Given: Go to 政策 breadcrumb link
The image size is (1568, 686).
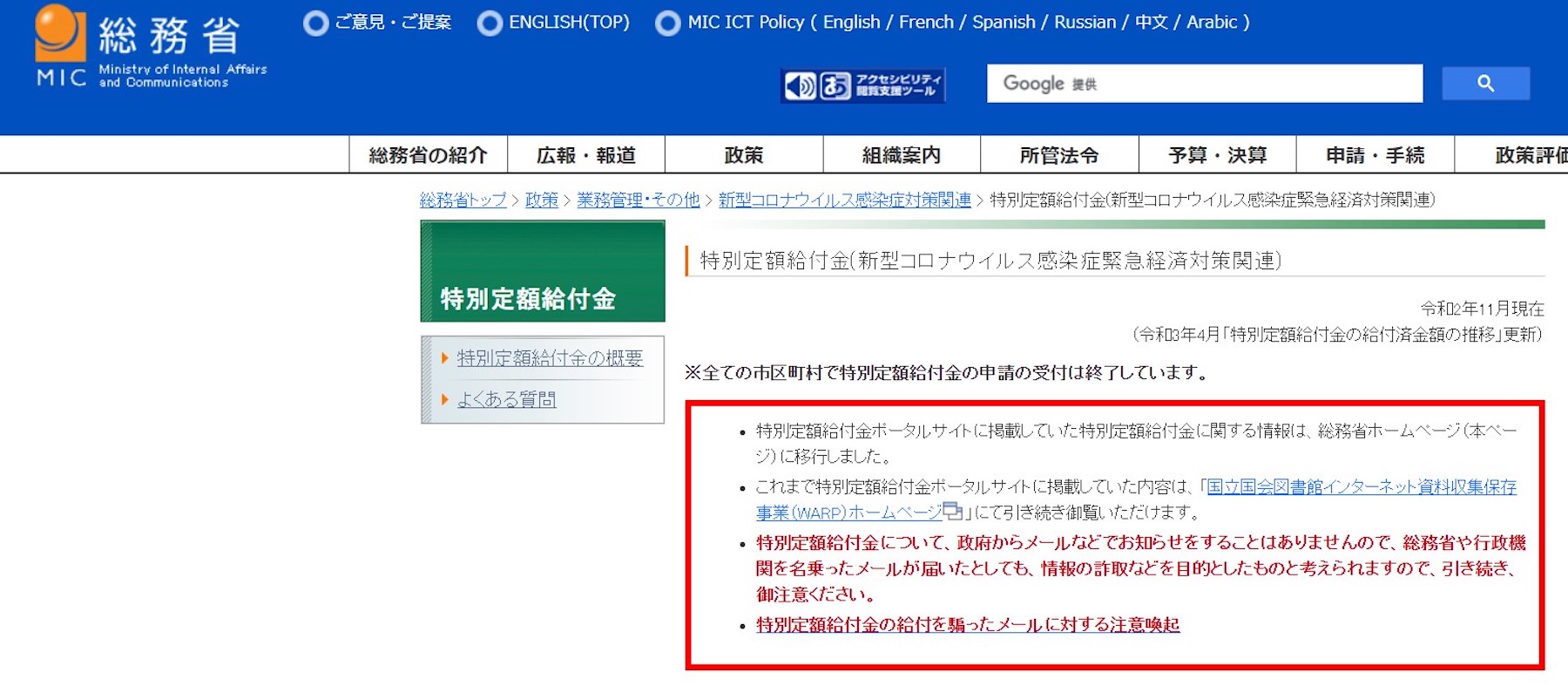Looking at the screenshot, I should pyautogui.click(x=542, y=200).
